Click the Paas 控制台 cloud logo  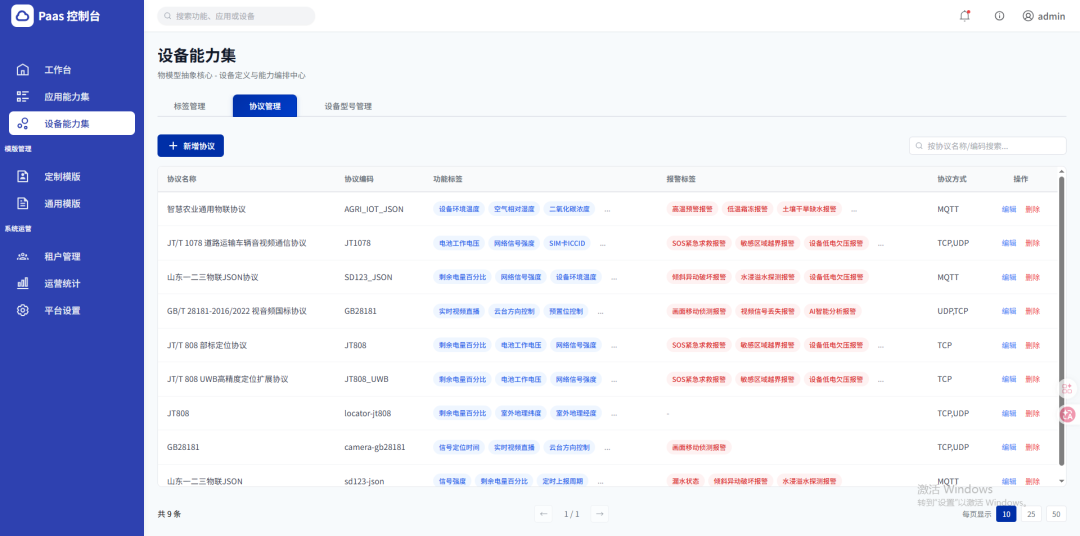pos(22,16)
